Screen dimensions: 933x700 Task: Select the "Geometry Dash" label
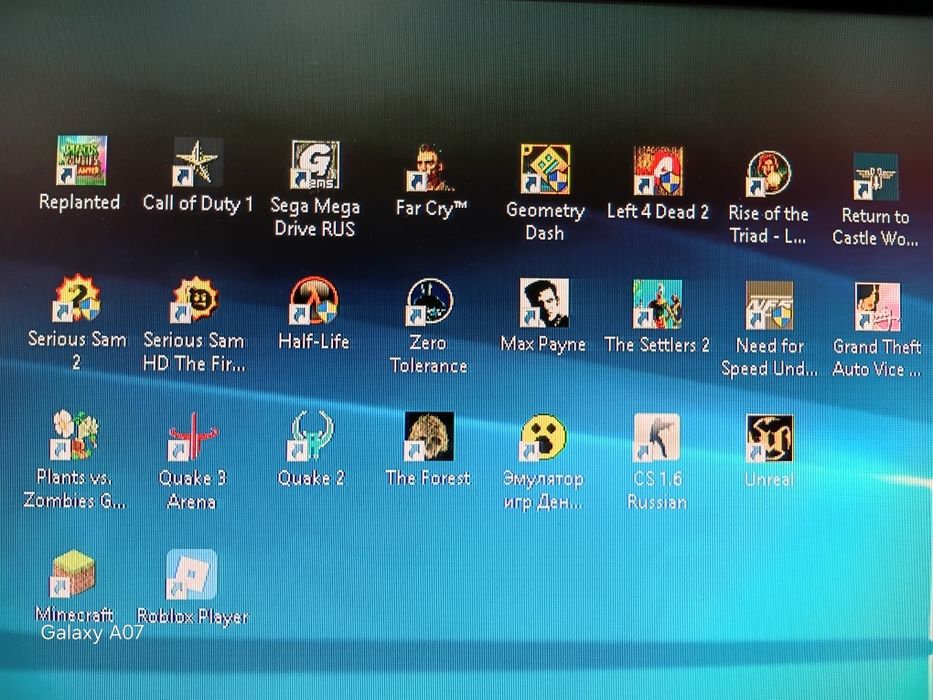[x=545, y=221]
